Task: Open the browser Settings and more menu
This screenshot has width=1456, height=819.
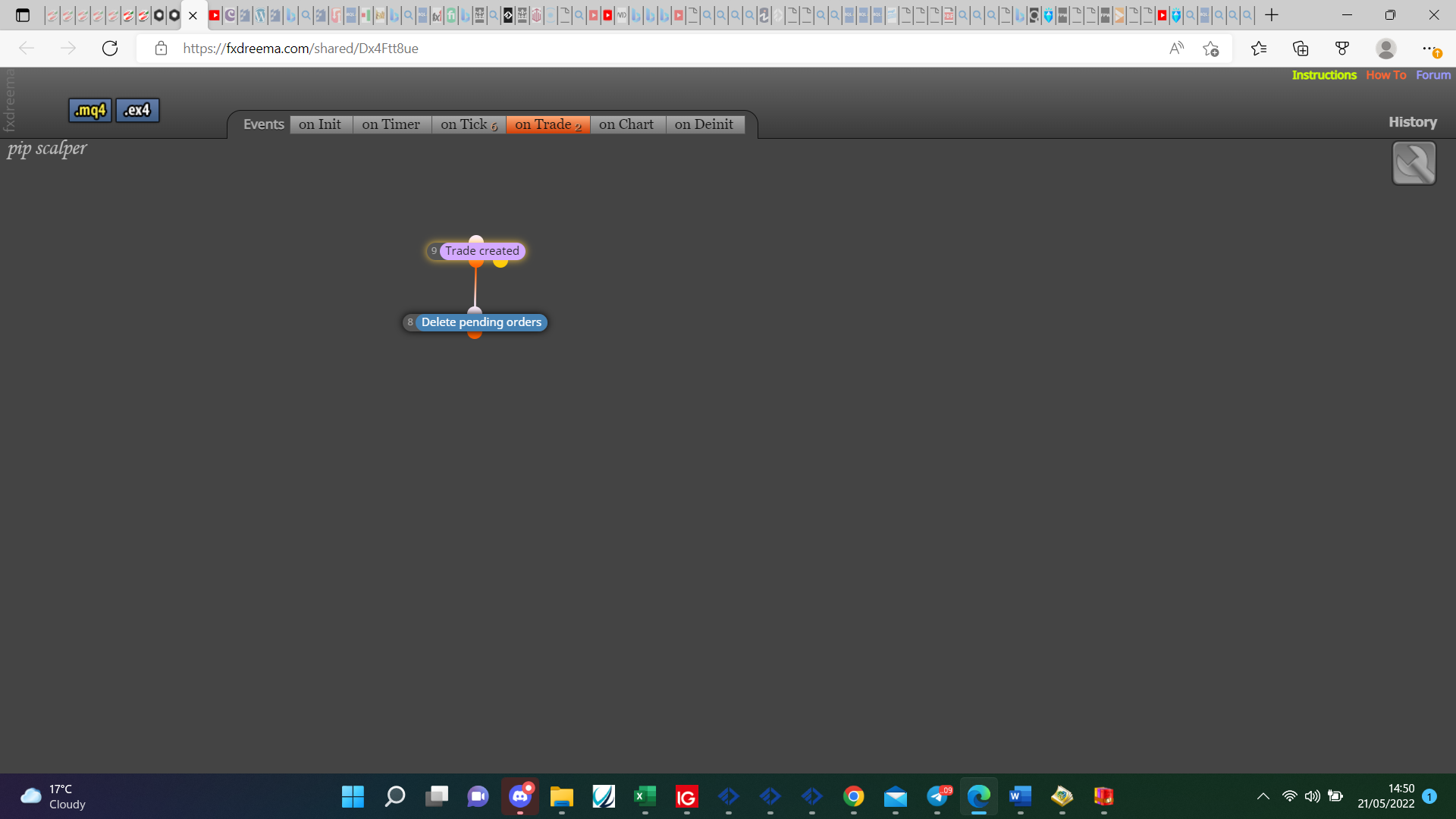Action: tap(1429, 49)
